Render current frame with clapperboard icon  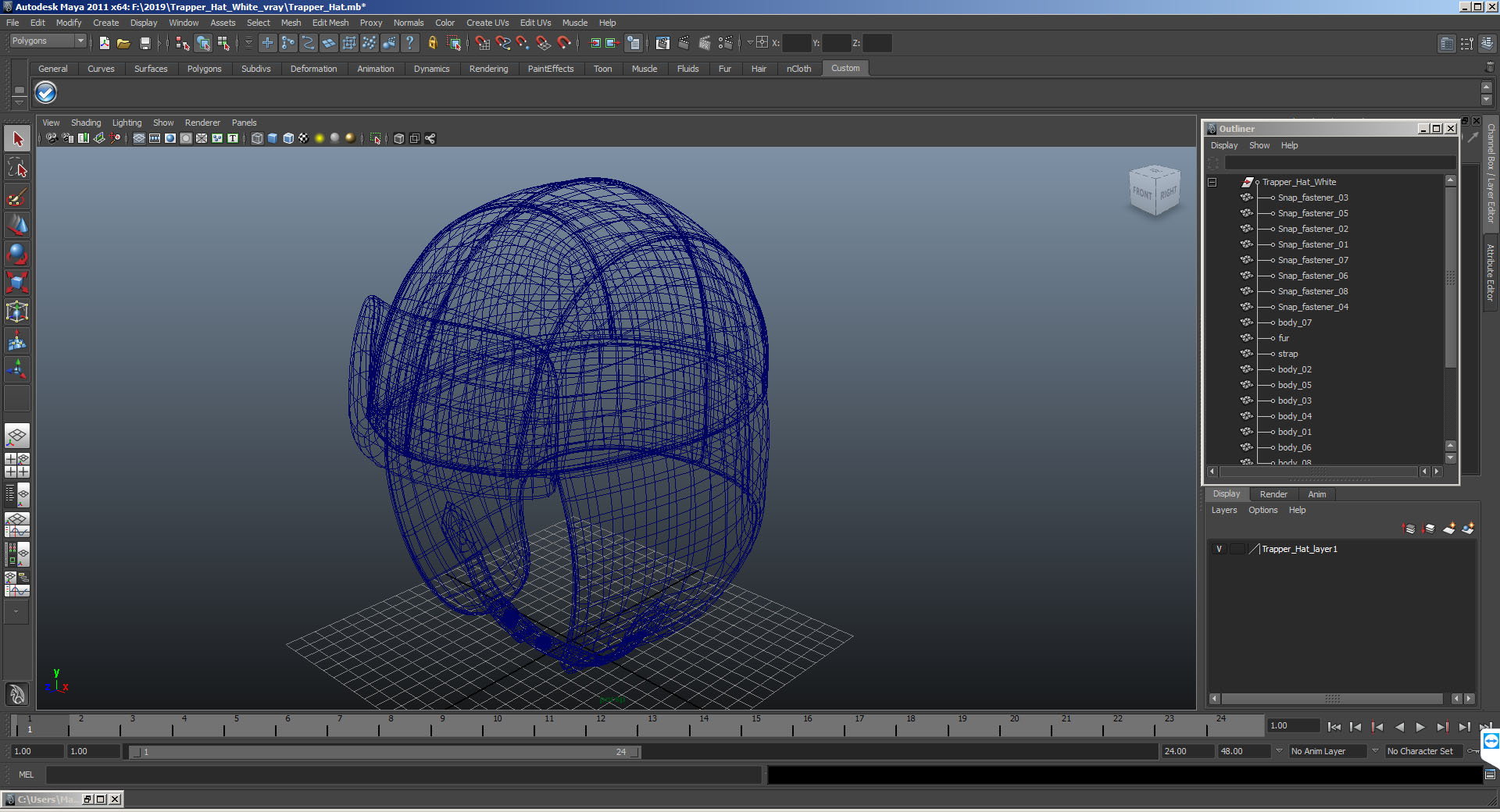click(x=684, y=43)
